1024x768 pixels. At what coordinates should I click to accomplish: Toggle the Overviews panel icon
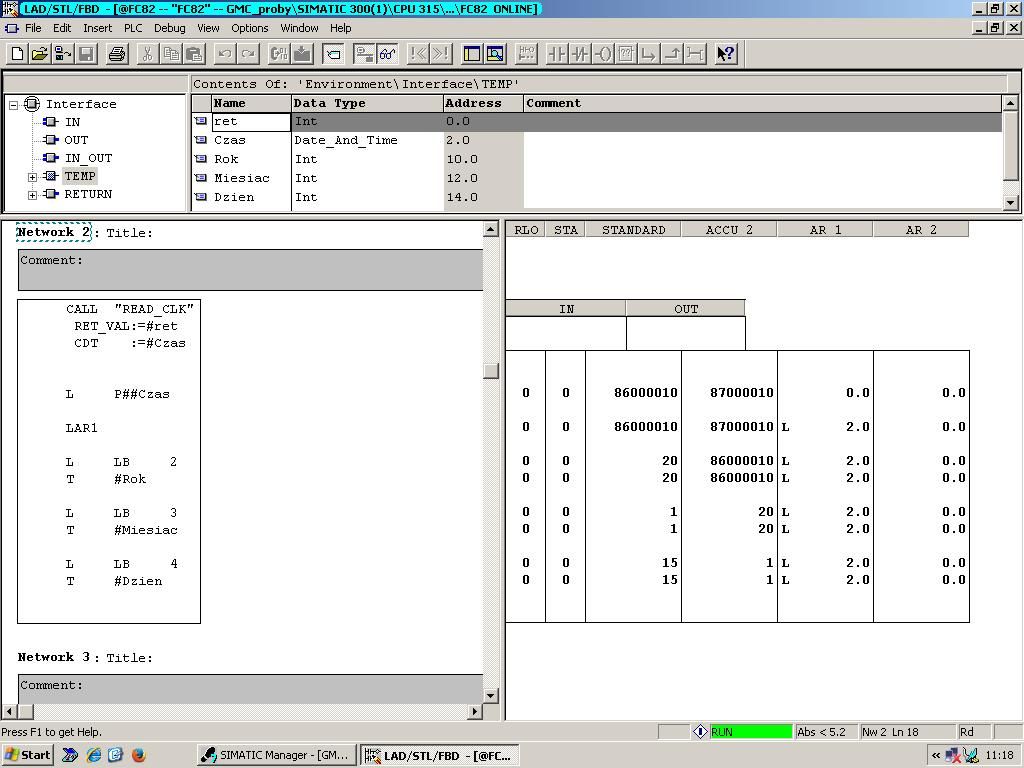tap(472, 54)
